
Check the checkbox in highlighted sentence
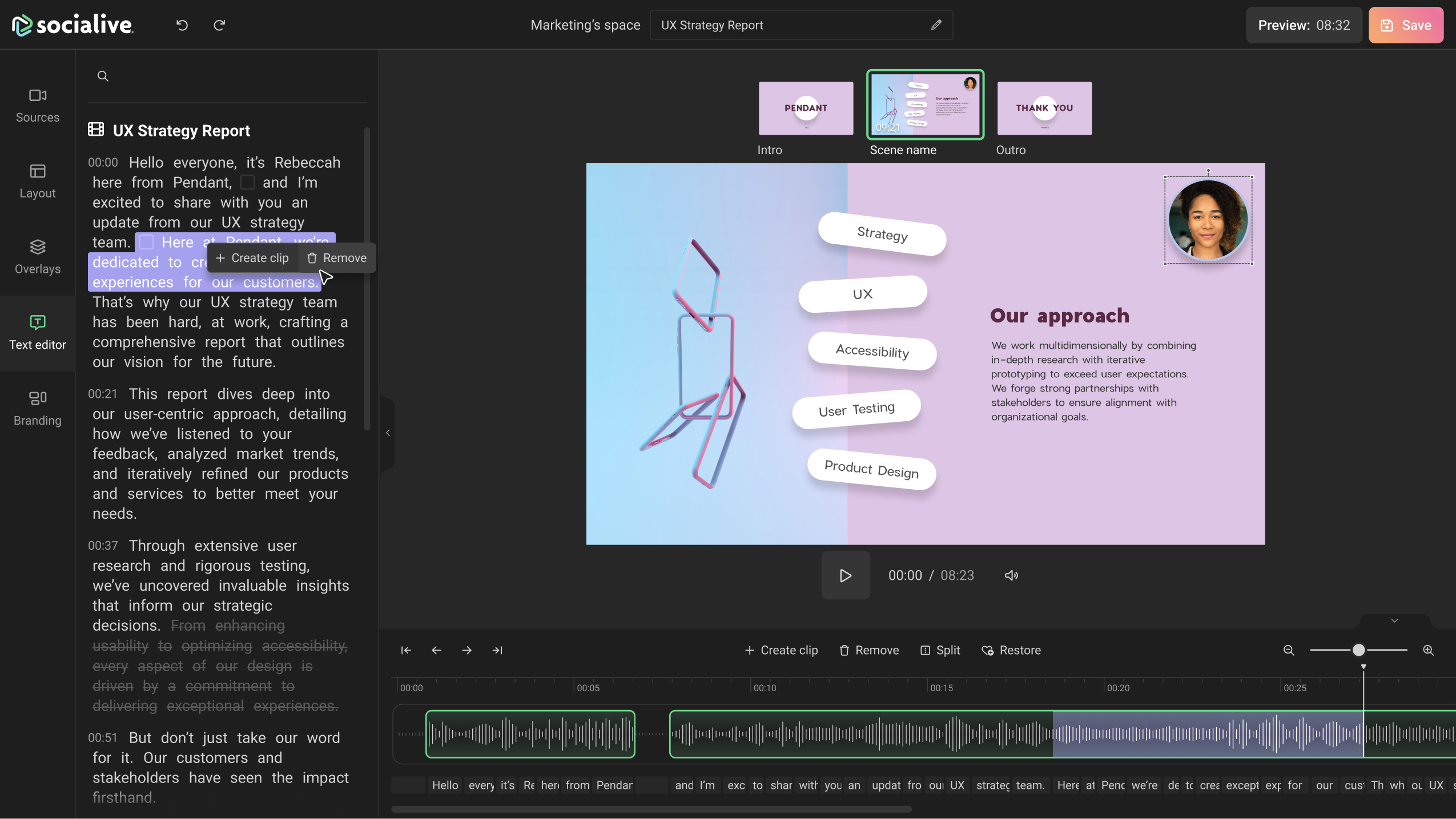[147, 242]
